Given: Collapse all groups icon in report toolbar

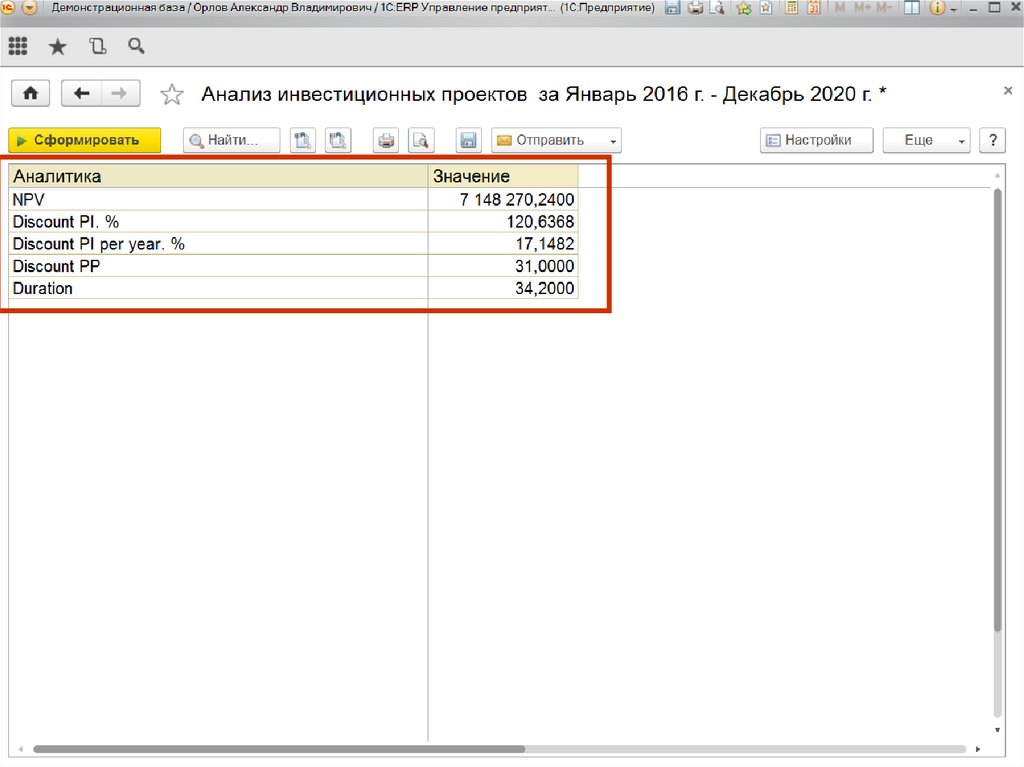Looking at the screenshot, I should 338,140.
